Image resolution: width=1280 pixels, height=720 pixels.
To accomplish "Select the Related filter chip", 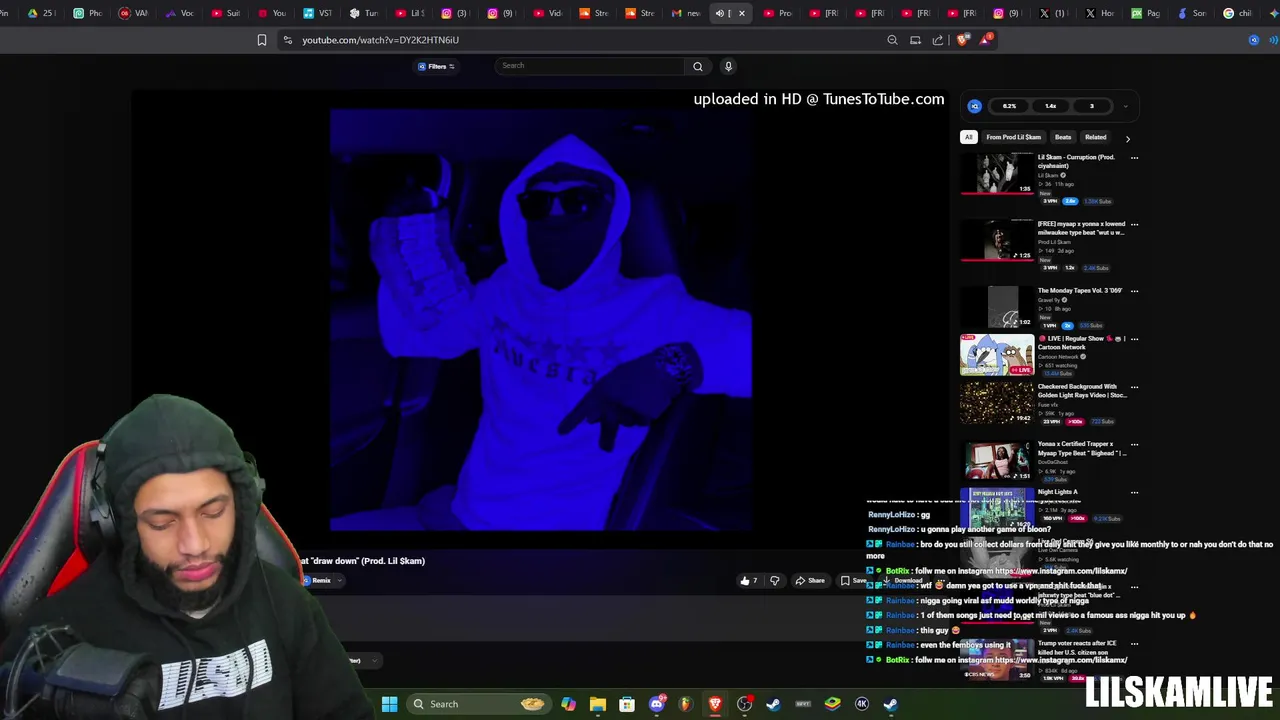I will [1096, 137].
